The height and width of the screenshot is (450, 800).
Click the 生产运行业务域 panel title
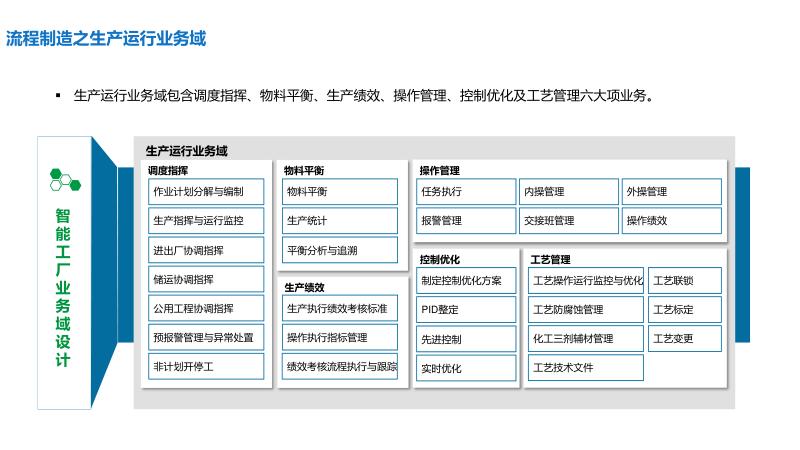coord(187,151)
